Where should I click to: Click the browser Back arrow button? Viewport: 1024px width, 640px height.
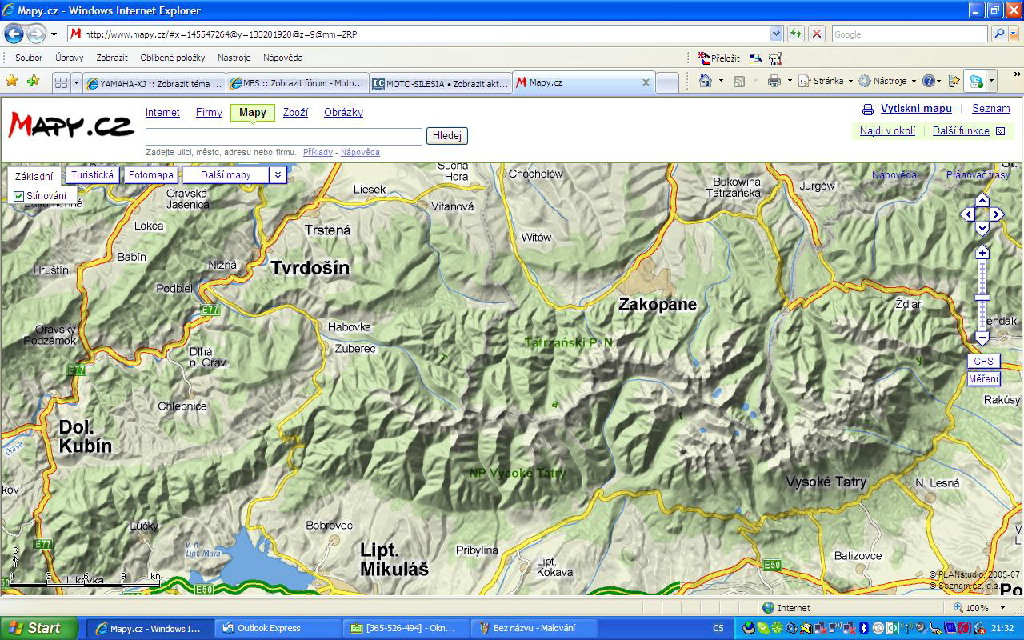coord(14,34)
